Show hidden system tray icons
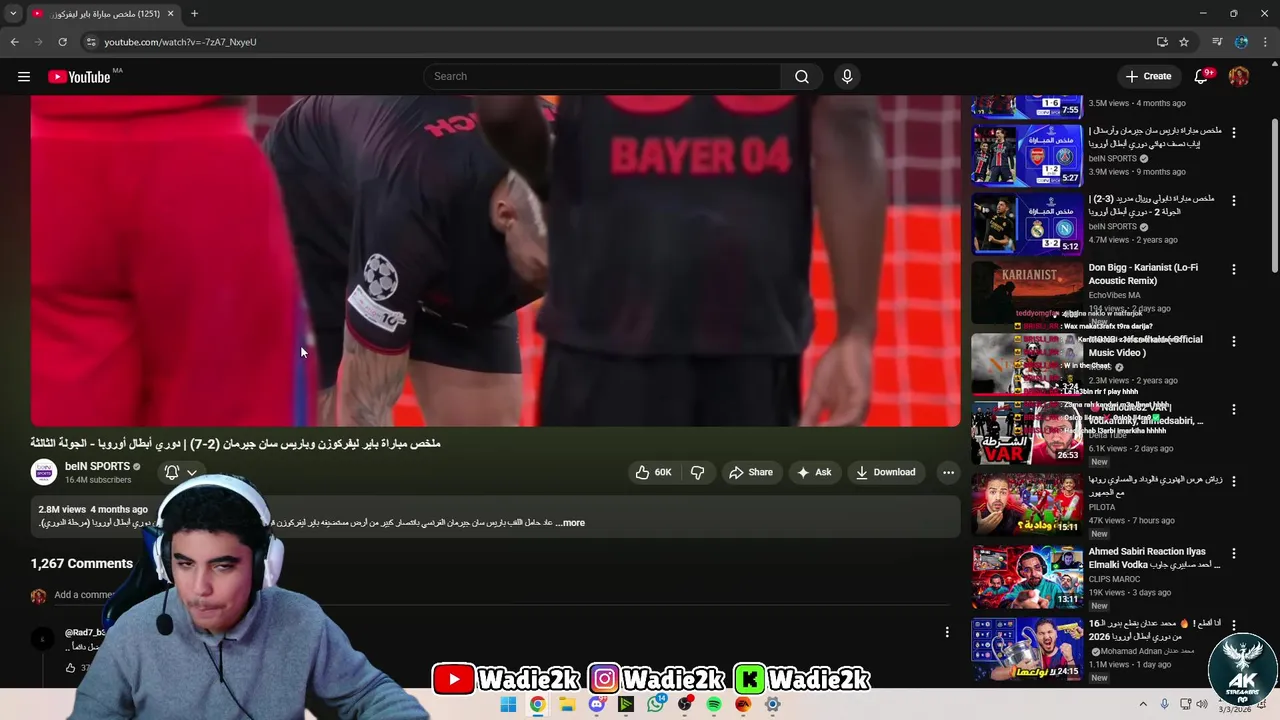 [x=1141, y=704]
